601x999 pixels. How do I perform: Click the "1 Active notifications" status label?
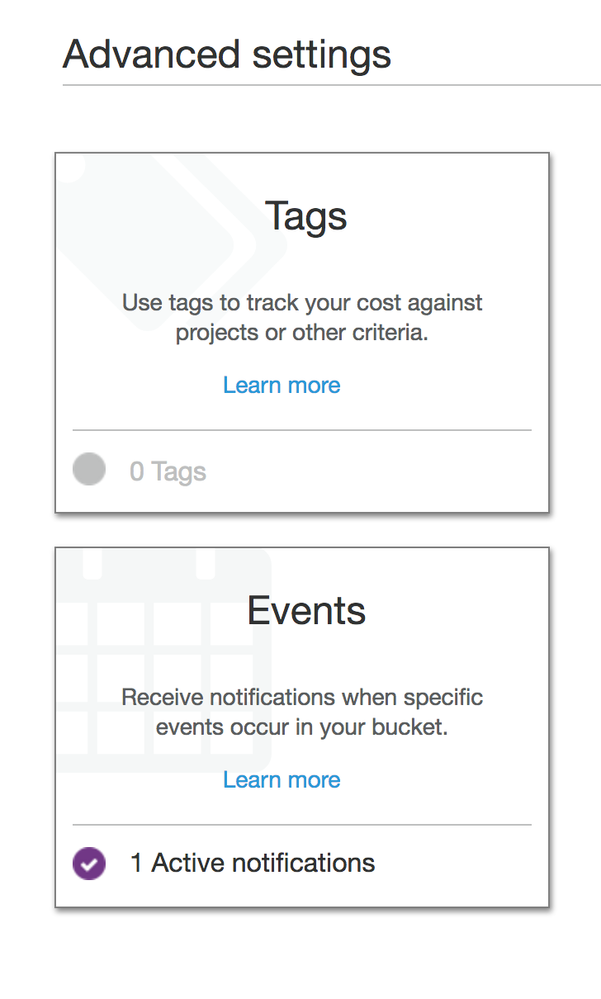(x=253, y=863)
